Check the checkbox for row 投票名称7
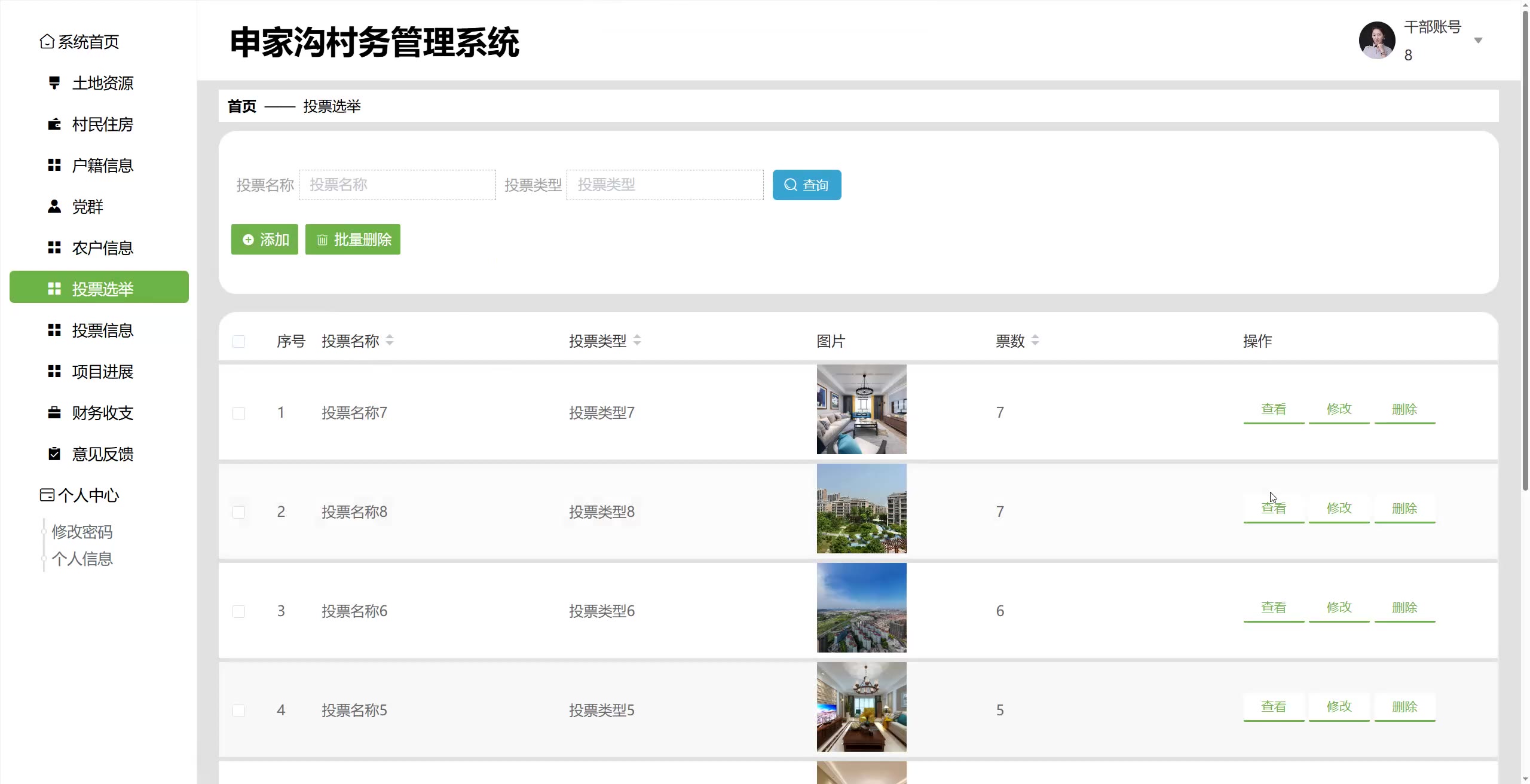 238,413
